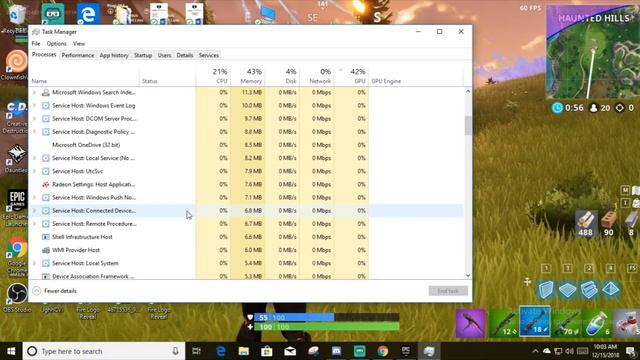Viewport: 640px width, 360px height.
Task: Open Epic Games Launcher desktop shortcut
Action: point(17,207)
